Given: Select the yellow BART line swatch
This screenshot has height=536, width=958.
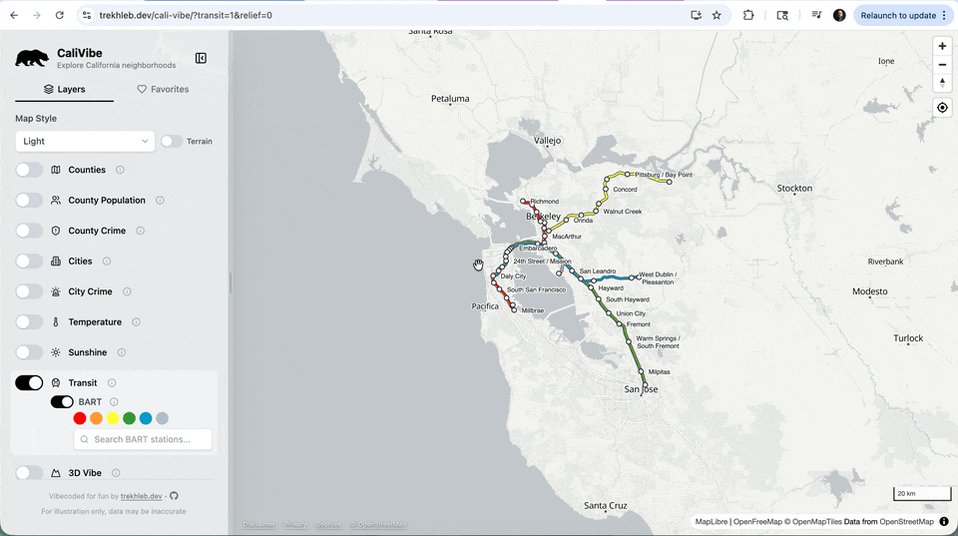Looking at the screenshot, I should point(112,419).
